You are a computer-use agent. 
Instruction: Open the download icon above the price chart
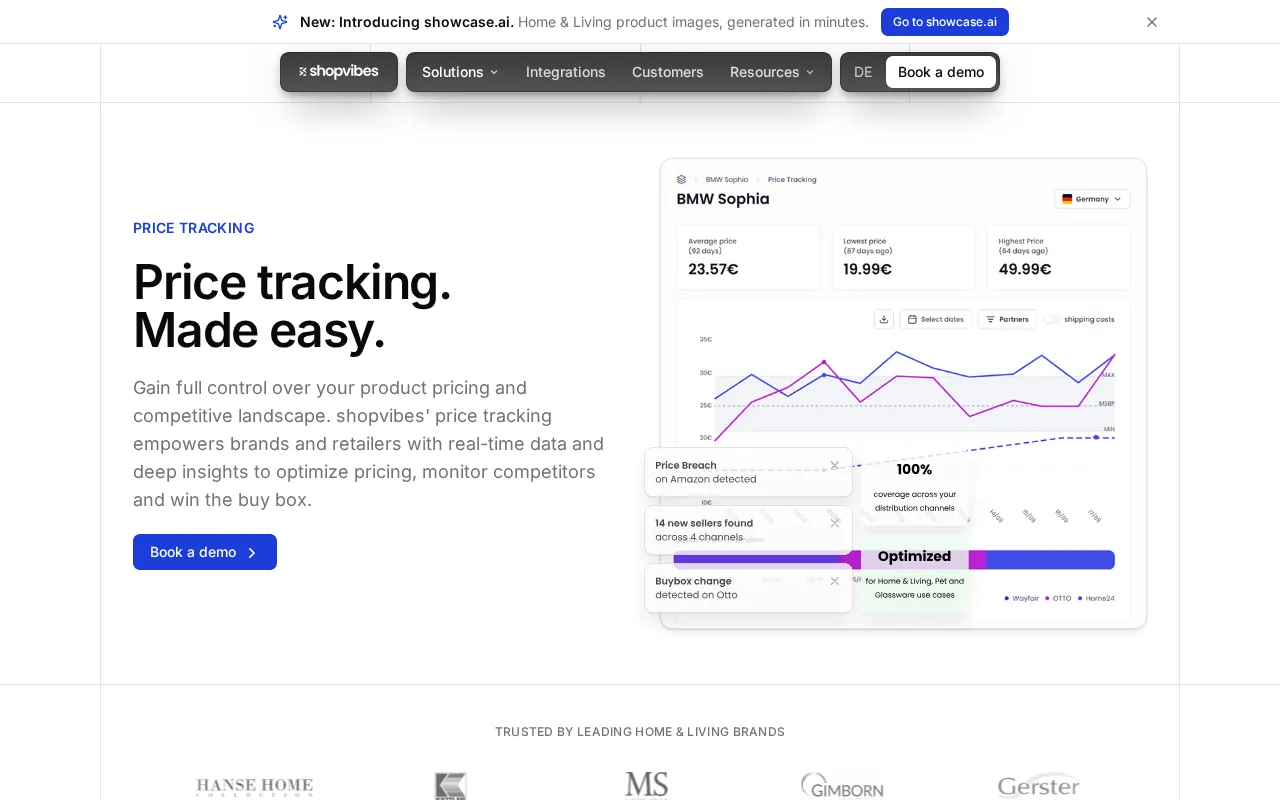click(883, 319)
